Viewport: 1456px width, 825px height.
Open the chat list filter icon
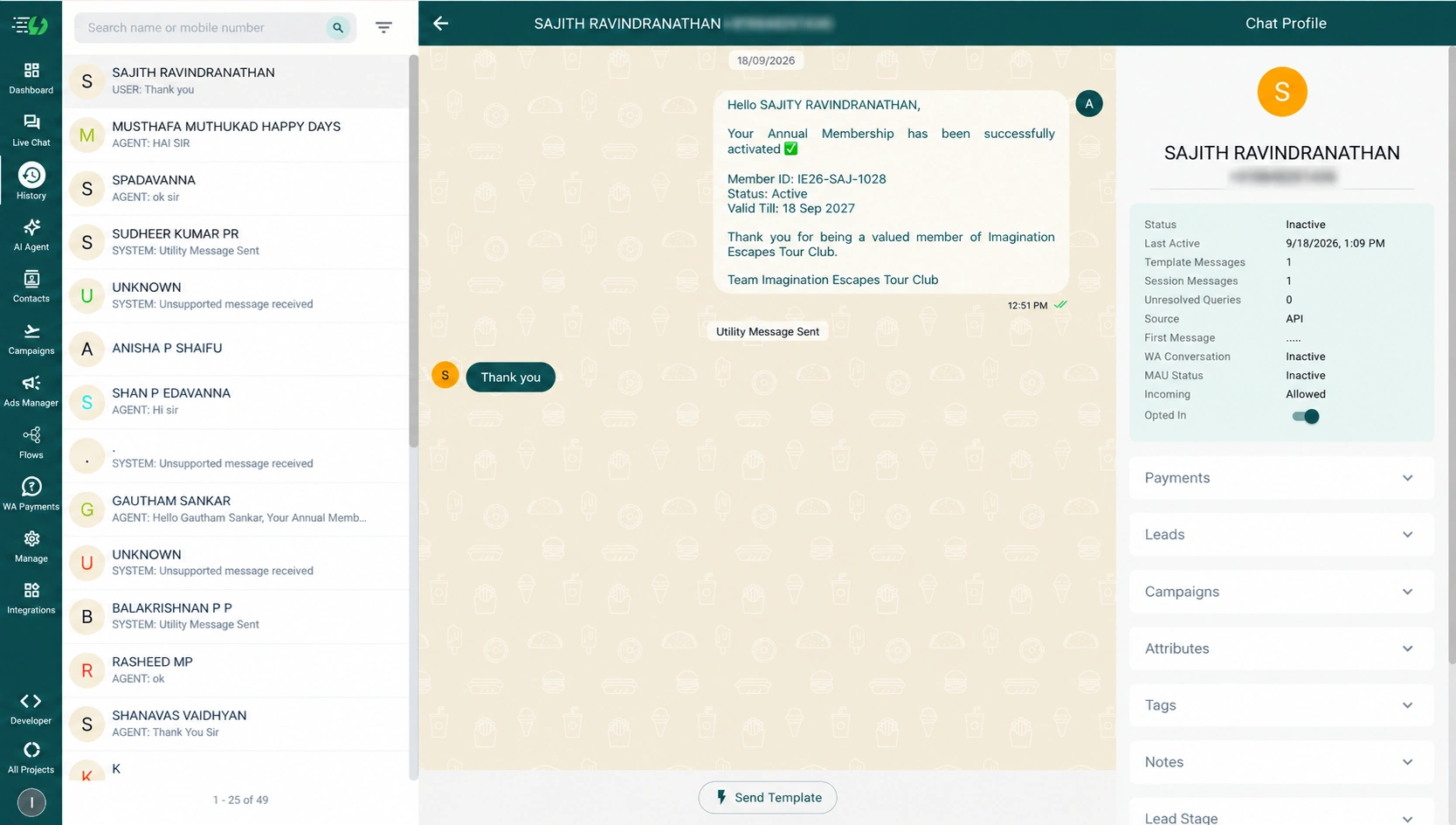tap(383, 28)
